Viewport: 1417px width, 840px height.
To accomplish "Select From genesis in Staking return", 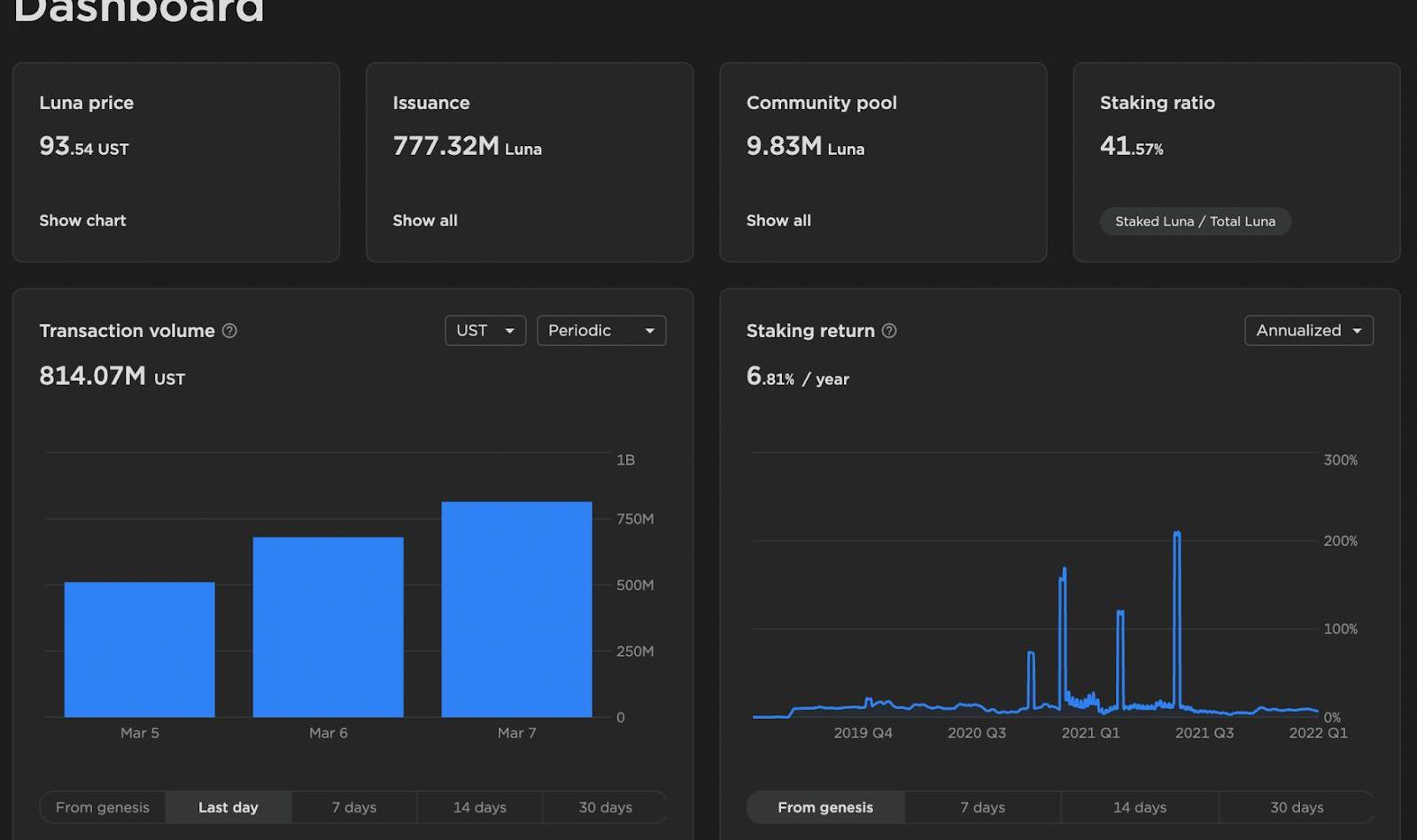I will pyautogui.click(x=825, y=807).
